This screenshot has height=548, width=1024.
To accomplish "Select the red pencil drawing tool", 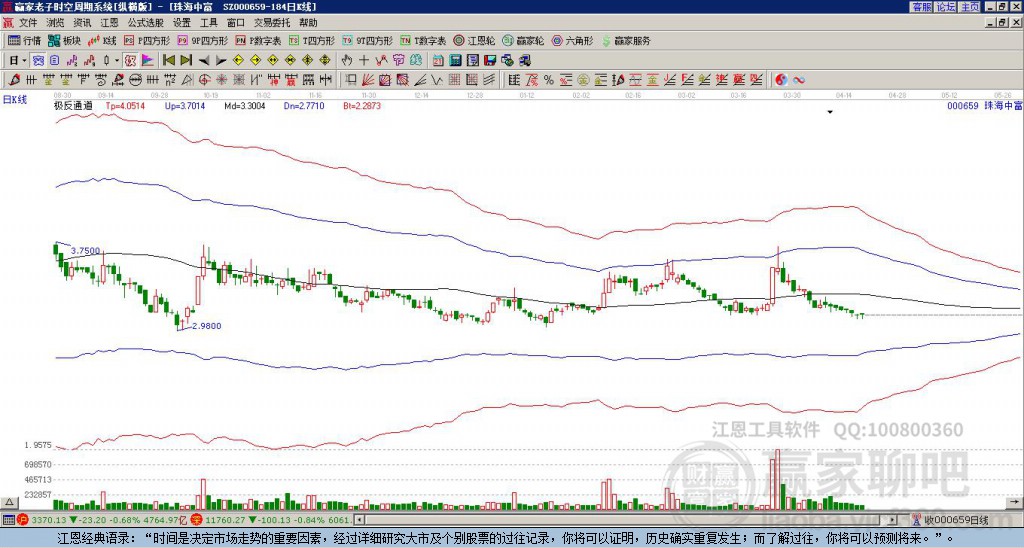I will point(14,80).
